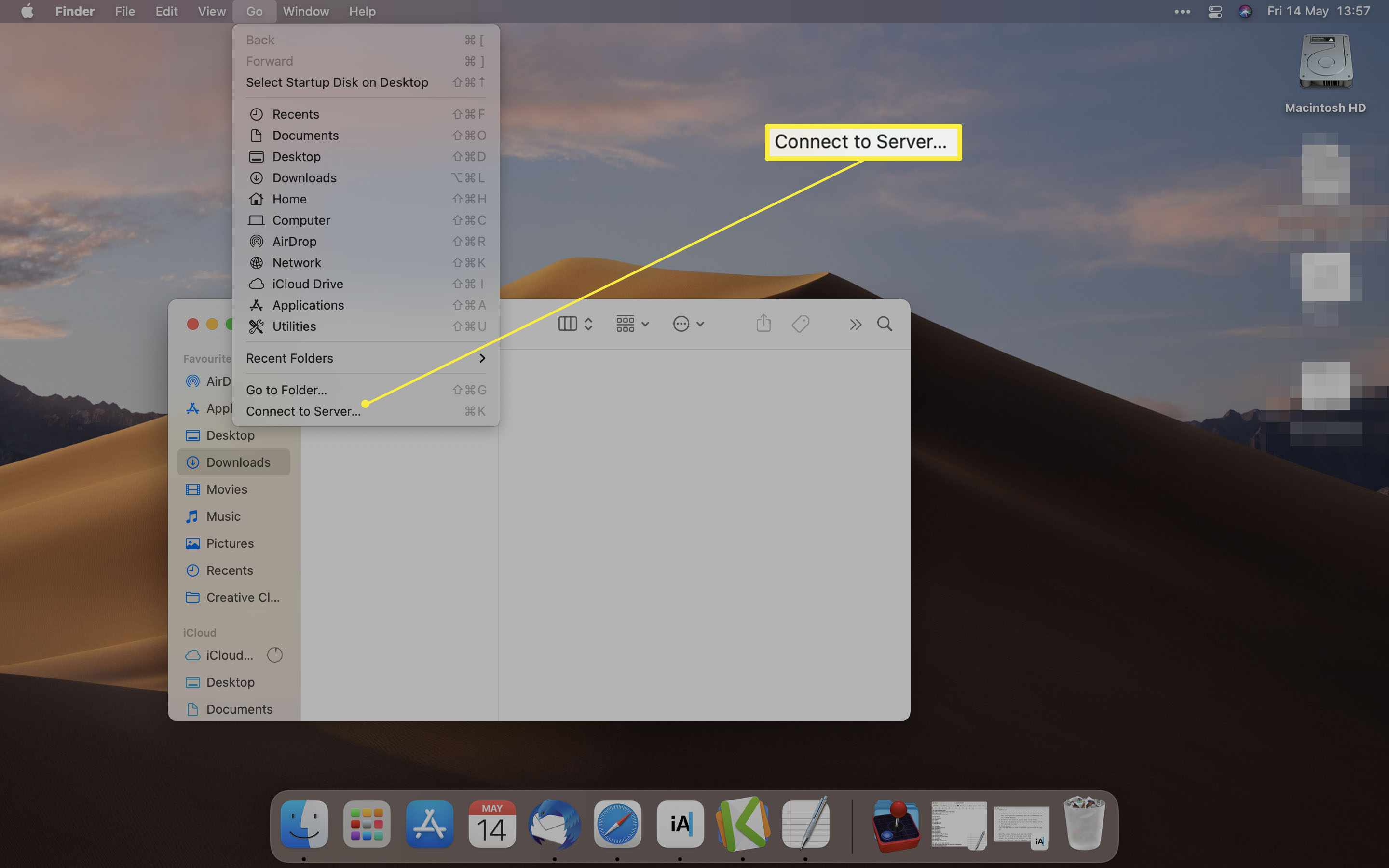1389x868 pixels.
Task: Open Downloads from the Go menu
Action: (366, 177)
